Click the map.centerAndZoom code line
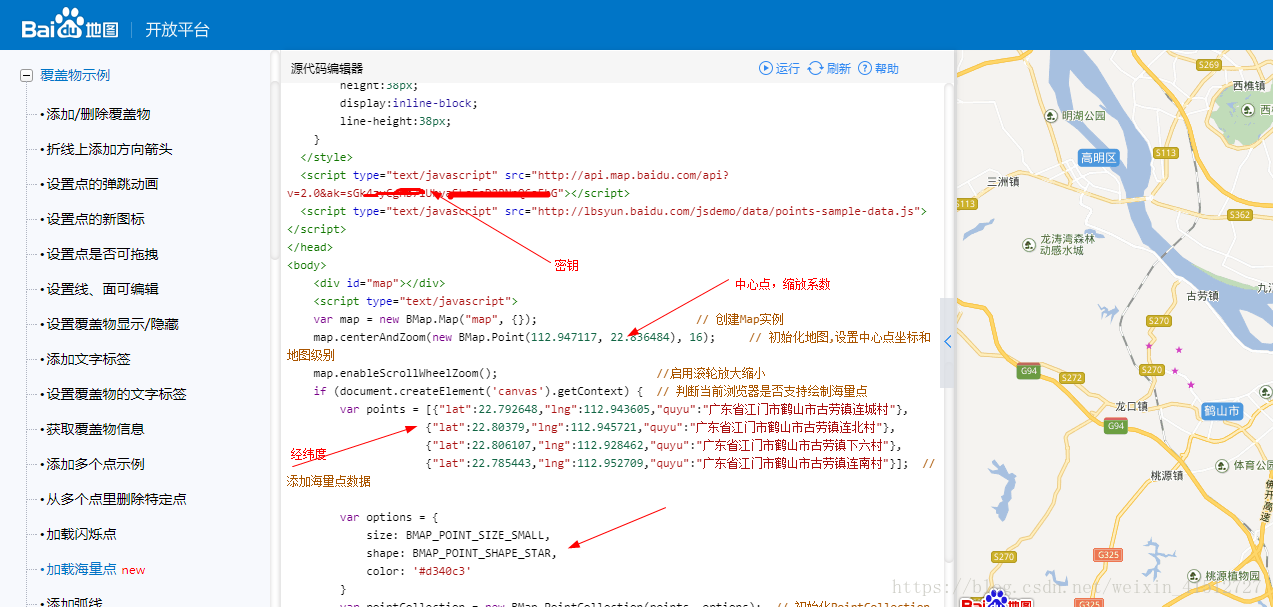This screenshot has height=607, width=1273. point(514,337)
